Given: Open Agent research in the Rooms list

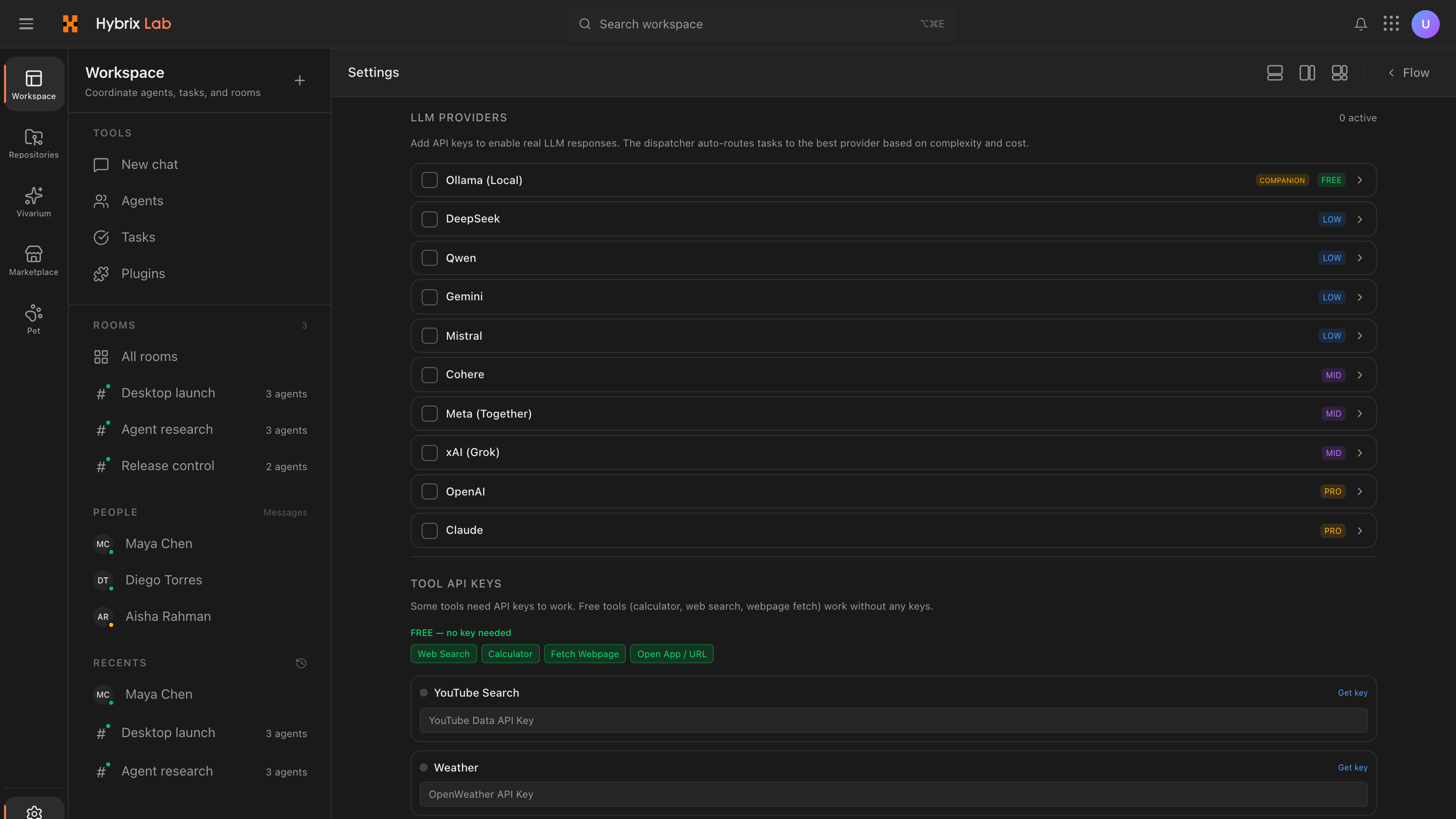Looking at the screenshot, I should (200, 430).
